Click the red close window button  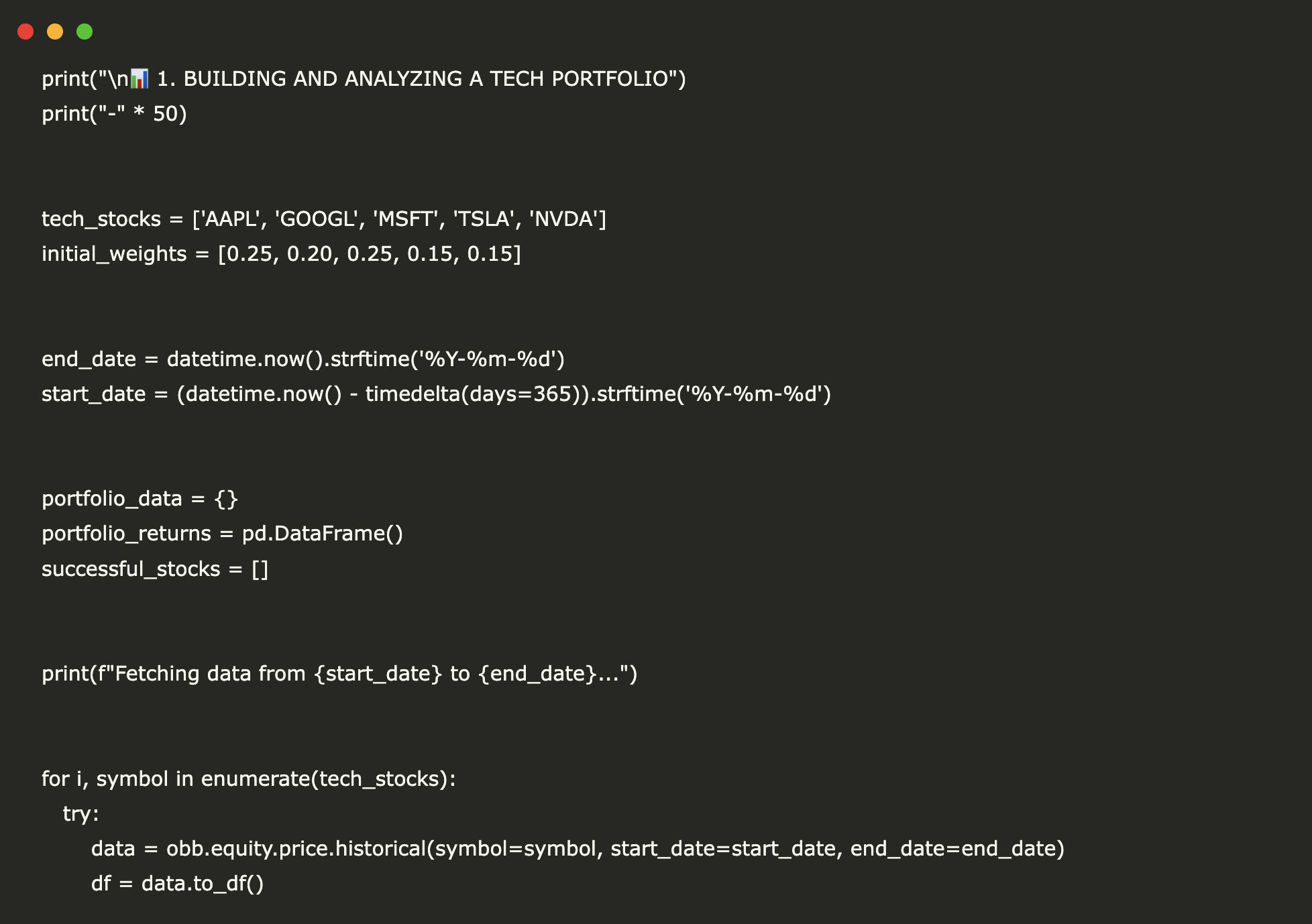pos(25,32)
